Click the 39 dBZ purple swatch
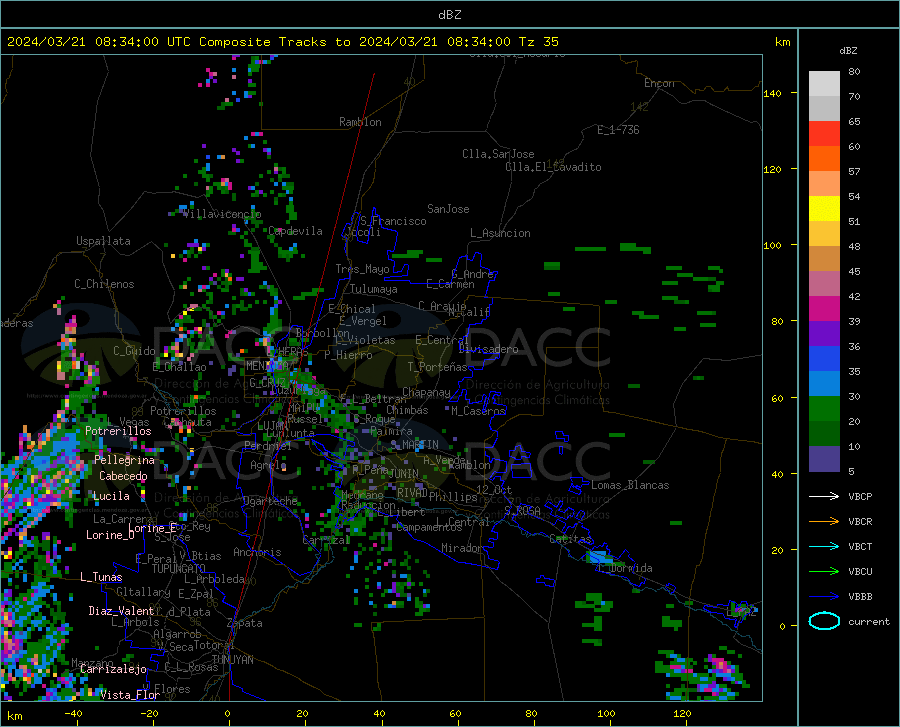900x727 pixels. [x=824, y=334]
